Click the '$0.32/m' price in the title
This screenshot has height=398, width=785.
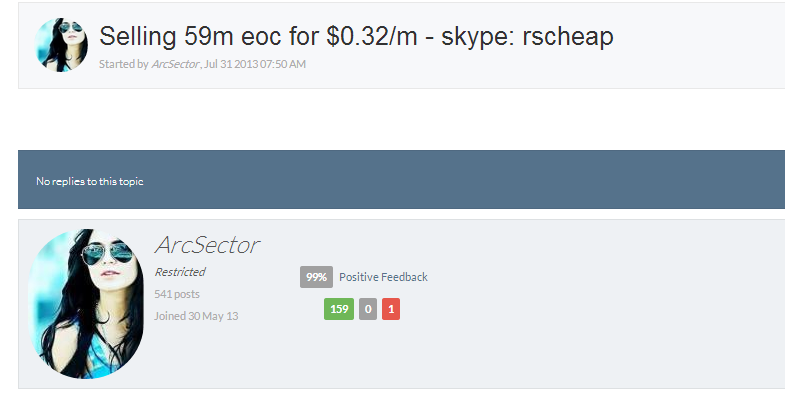[x=372, y=36]
